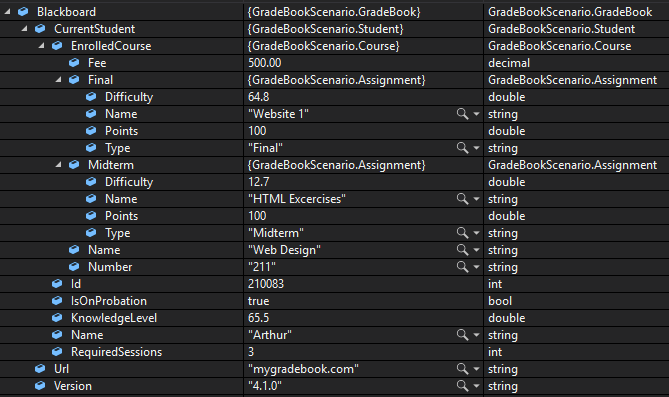The image size is (669, 397).
Task: Click the Final property cube icon
Action: [x=74, y=80]
